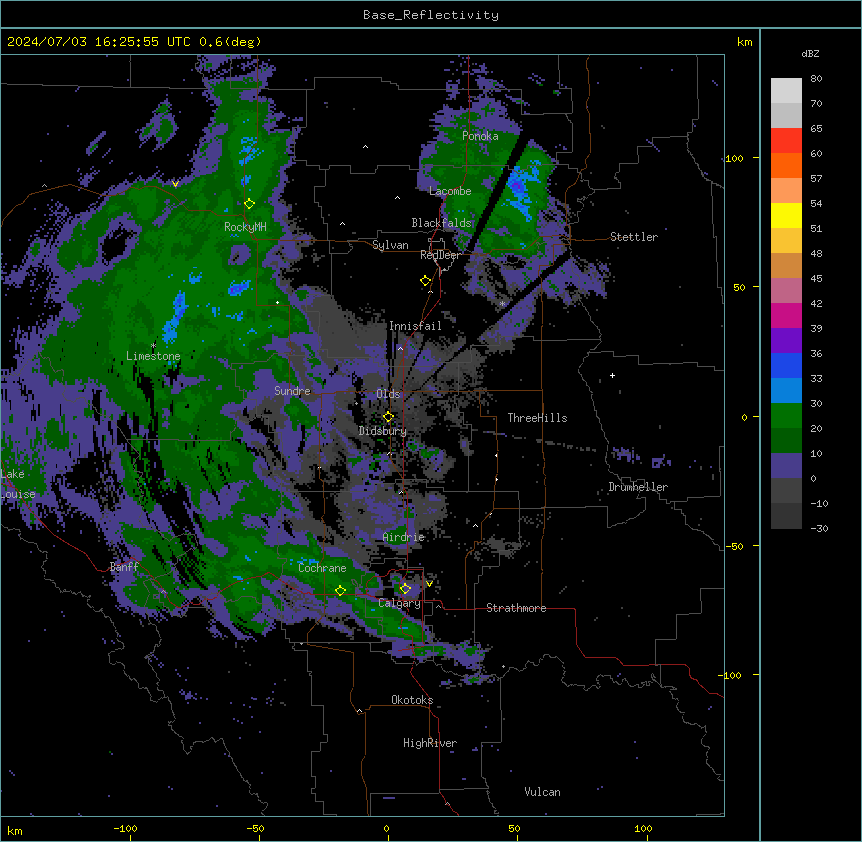Click the Drumheller town label
The height and width of the screenshot is (842, 862).
[x=638, y=487]
